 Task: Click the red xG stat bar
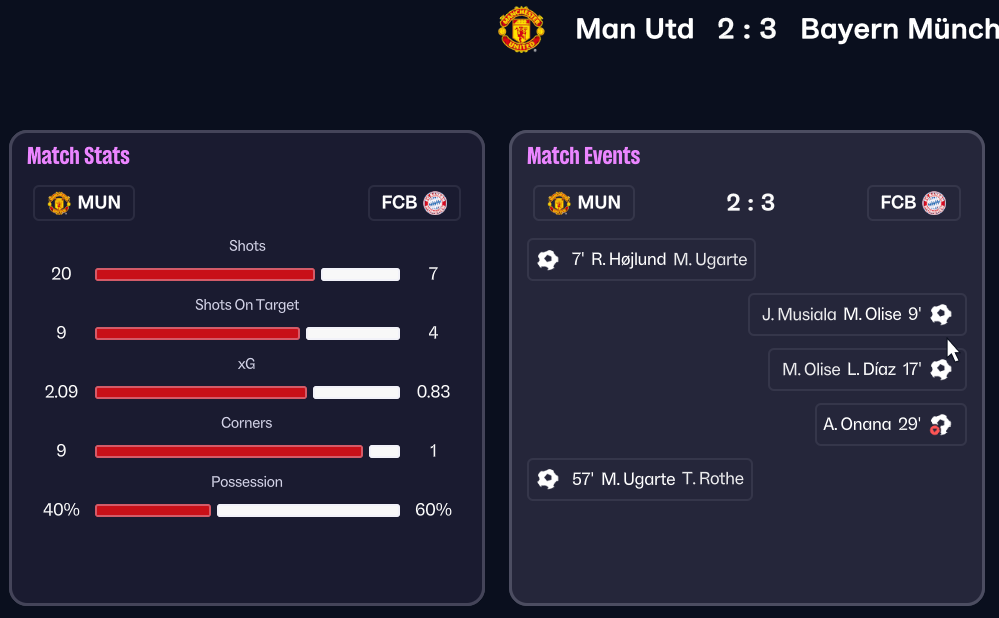[x=201, y=392]
